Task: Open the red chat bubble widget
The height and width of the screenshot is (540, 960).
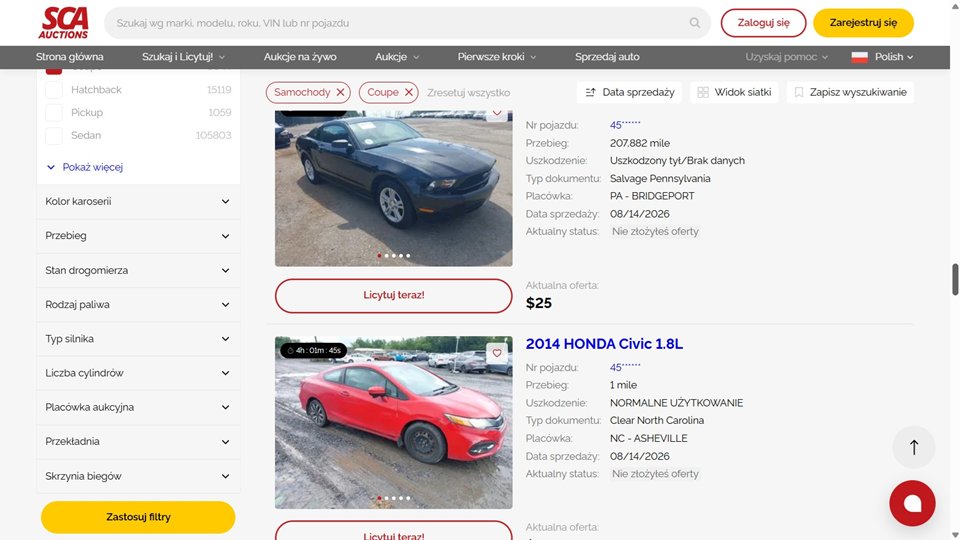Action: point(912,503)
